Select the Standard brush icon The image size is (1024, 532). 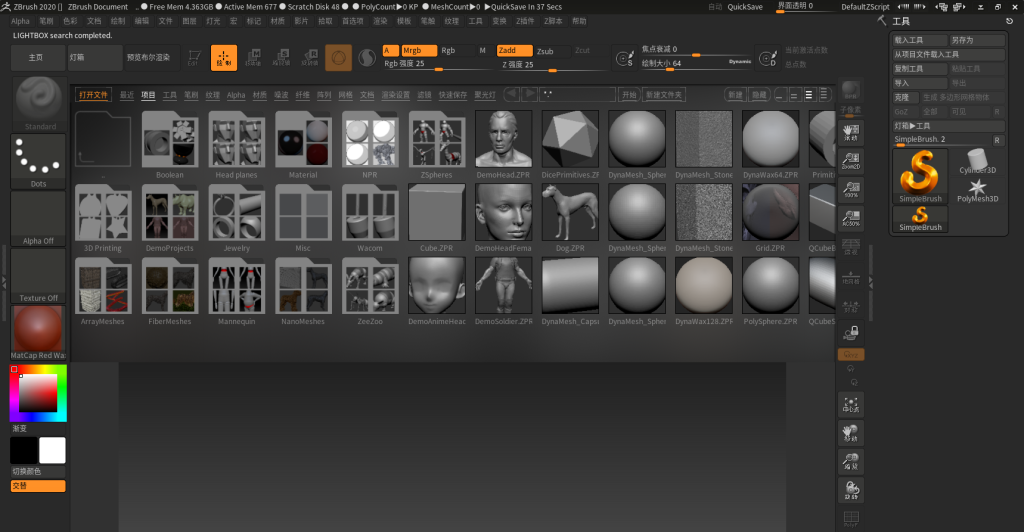(x=40, y=101)
